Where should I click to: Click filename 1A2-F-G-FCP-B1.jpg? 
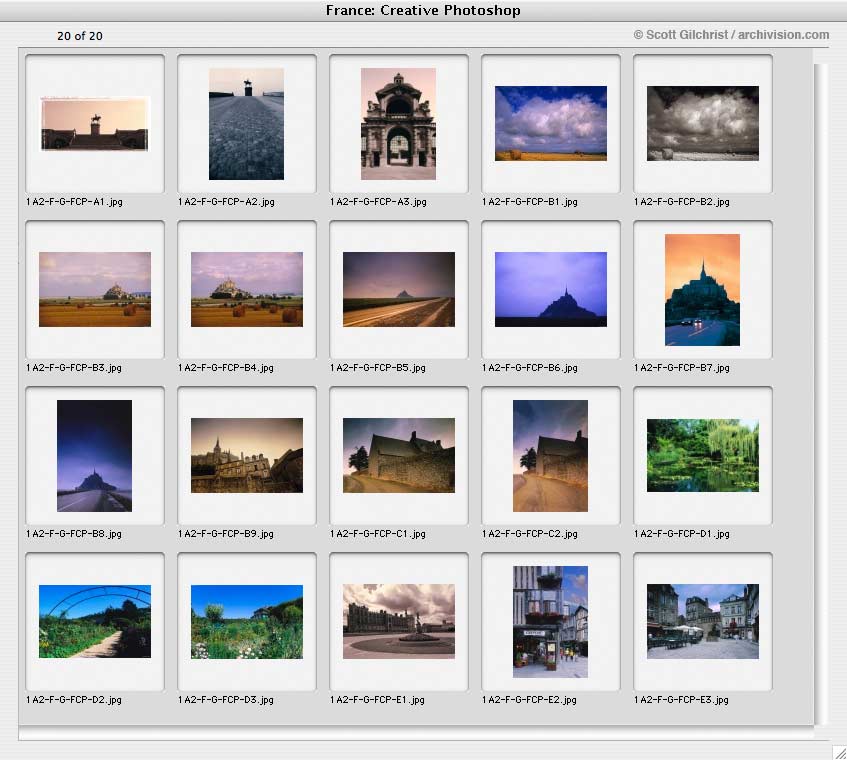point(530,201)
